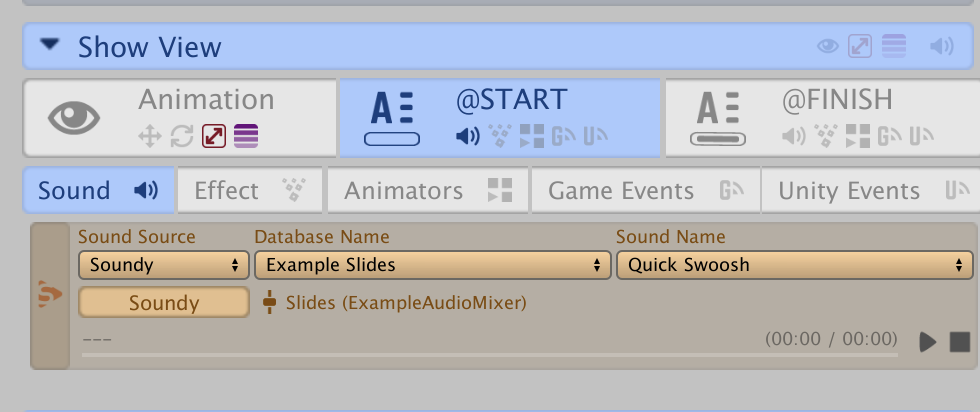Open the Sound Source dropdown
The height and width of the screenshot is (412, 980).
click(x=163, y=265)
